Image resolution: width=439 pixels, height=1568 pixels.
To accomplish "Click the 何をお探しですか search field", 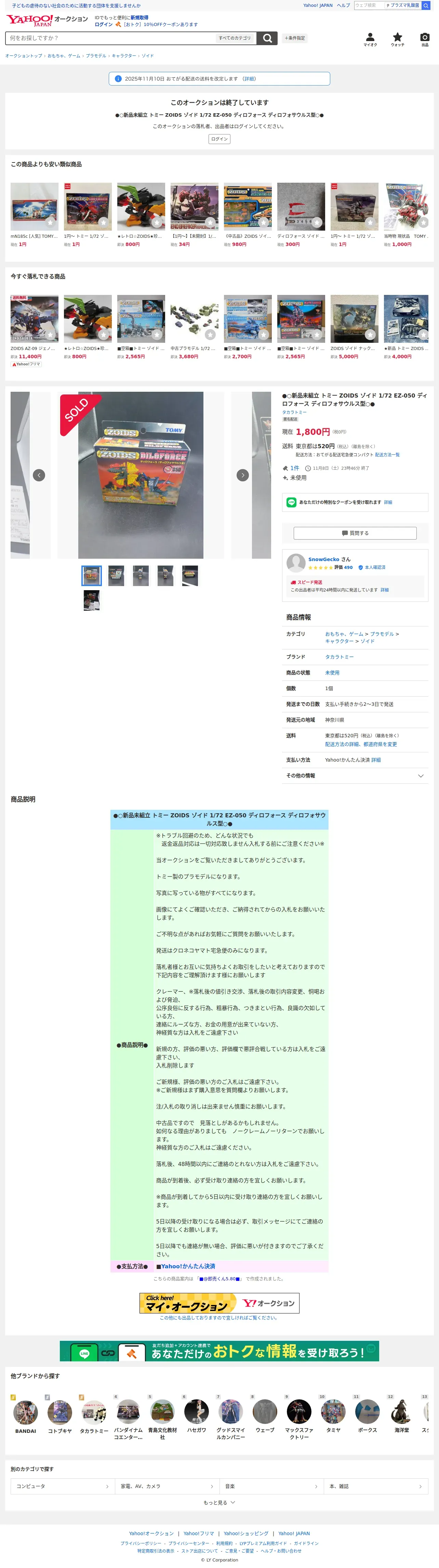I will 109,38.
